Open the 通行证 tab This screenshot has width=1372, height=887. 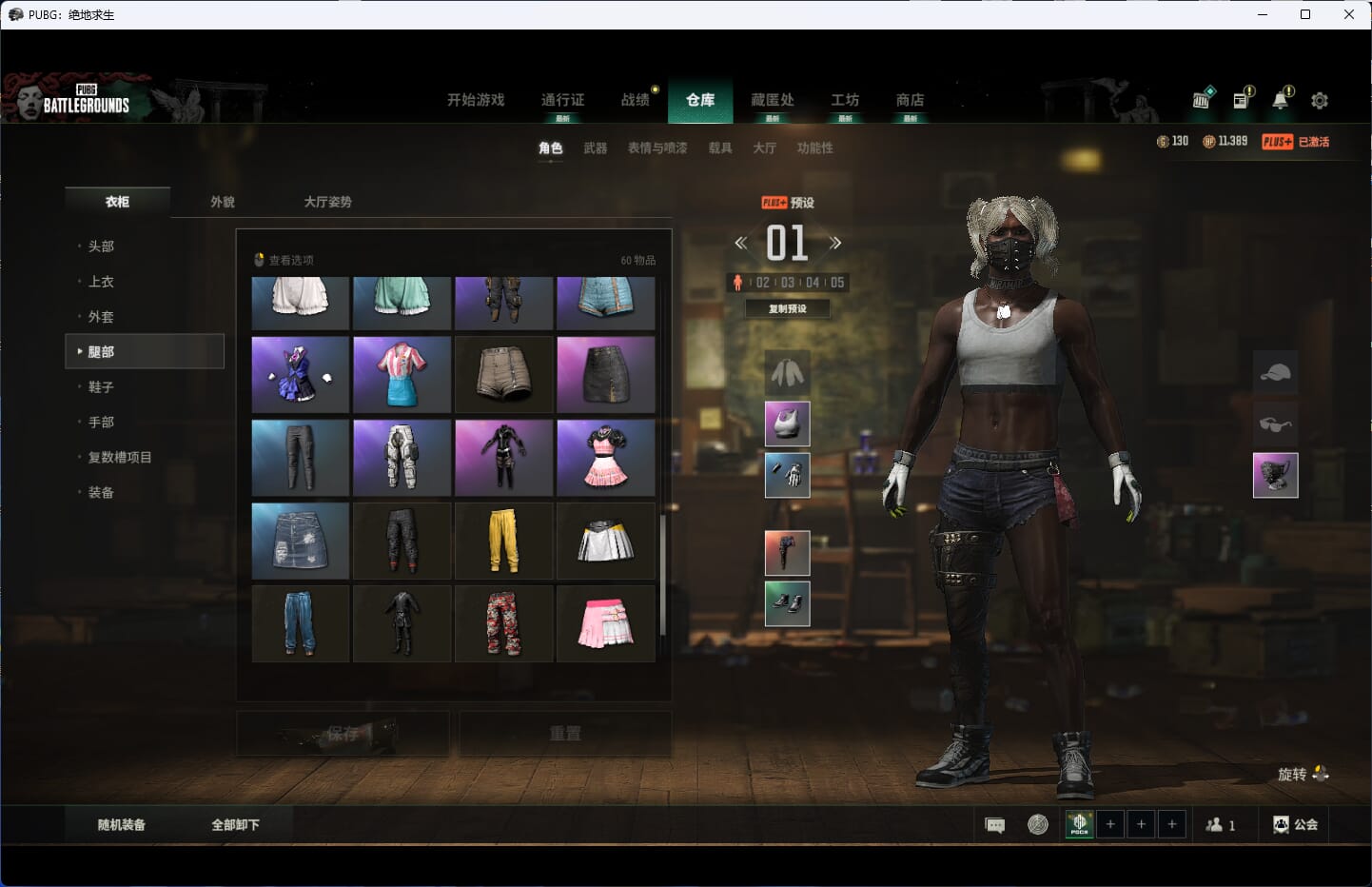(562, 100)
